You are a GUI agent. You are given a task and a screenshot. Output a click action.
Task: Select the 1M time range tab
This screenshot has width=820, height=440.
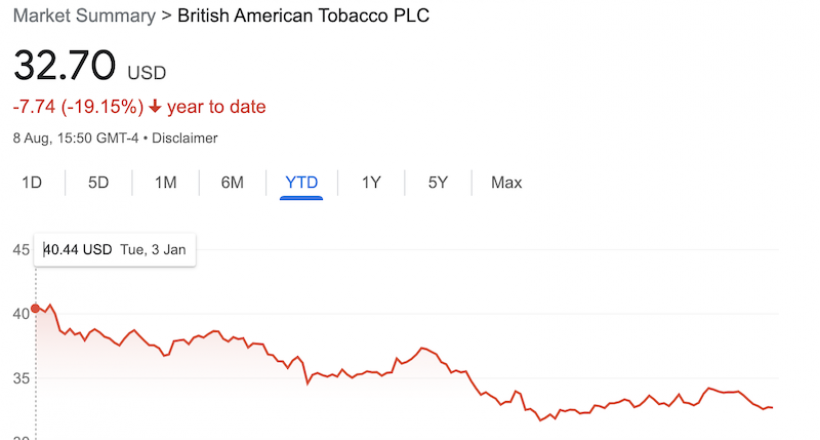pos(165,183)
